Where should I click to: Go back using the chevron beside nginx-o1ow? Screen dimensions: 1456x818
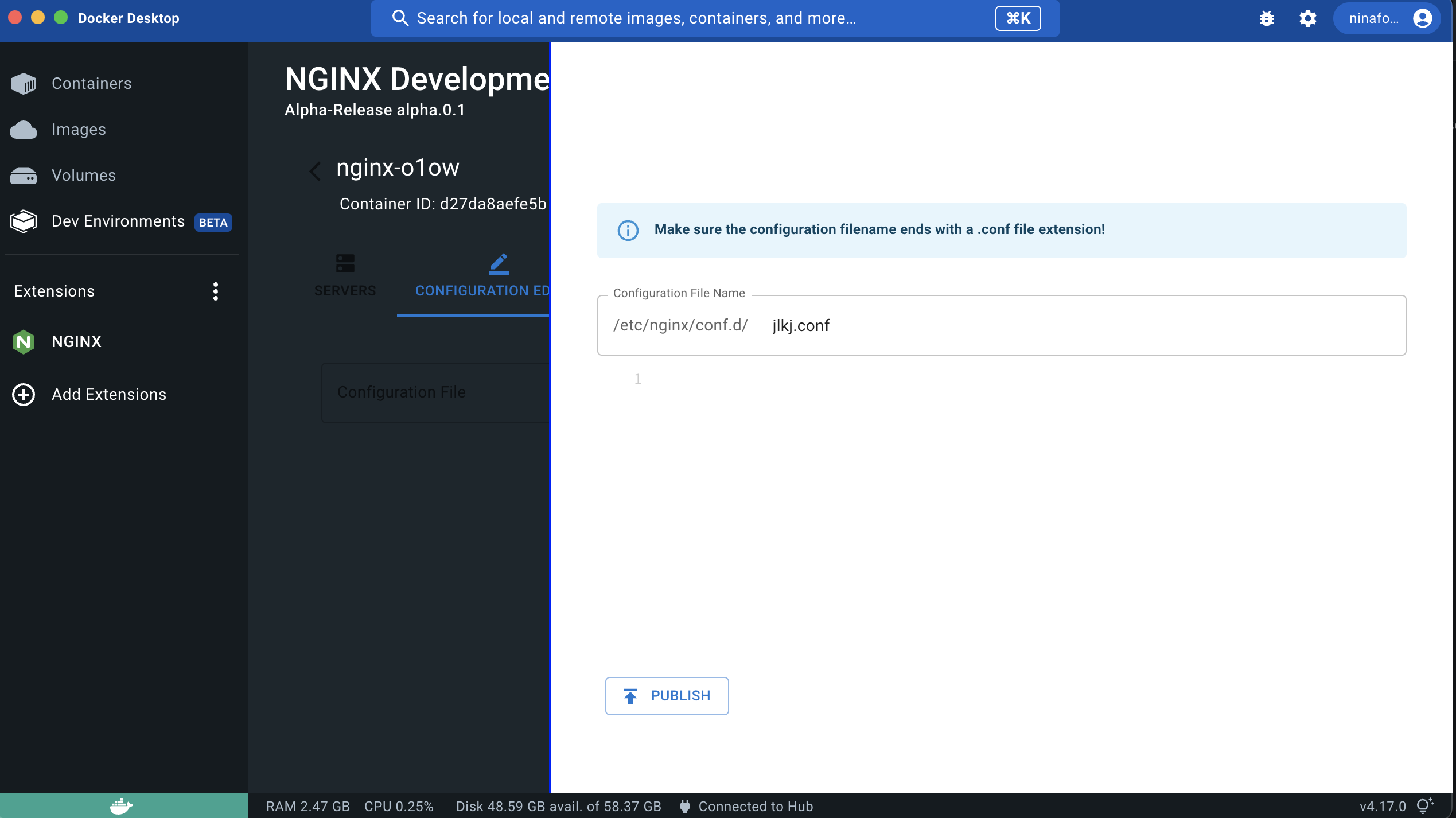point(315,171)
